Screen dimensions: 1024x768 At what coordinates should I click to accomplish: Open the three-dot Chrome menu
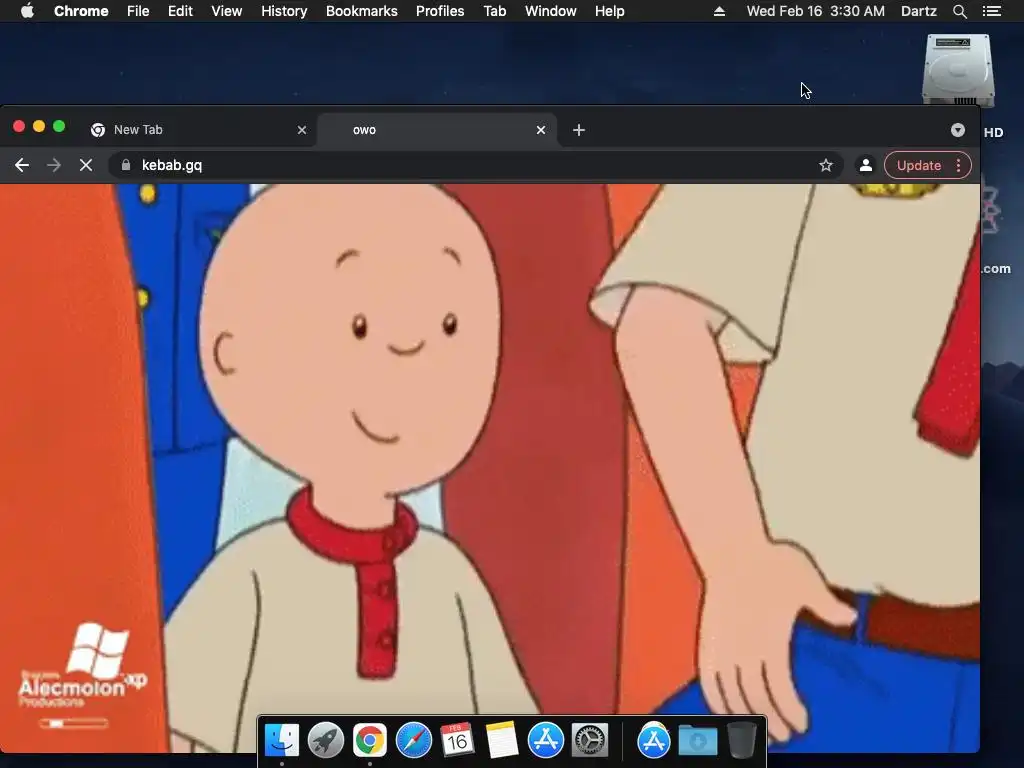959,165
